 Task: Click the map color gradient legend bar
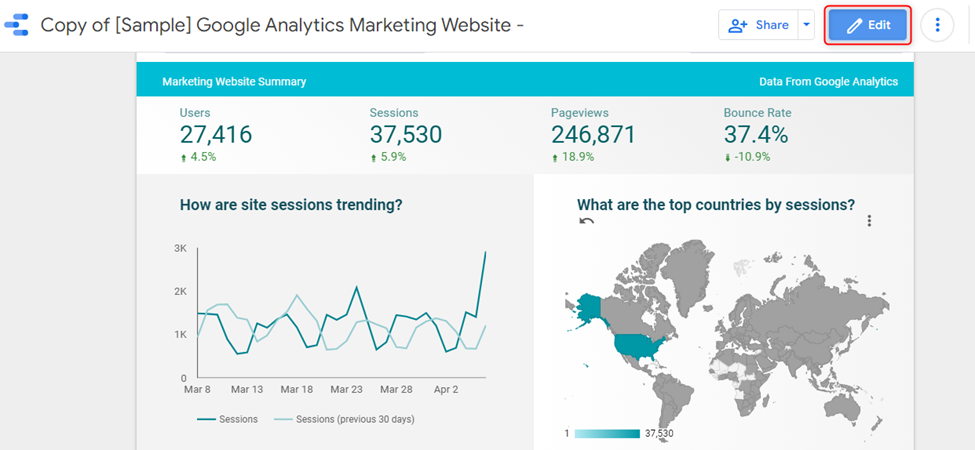(607, 433)
